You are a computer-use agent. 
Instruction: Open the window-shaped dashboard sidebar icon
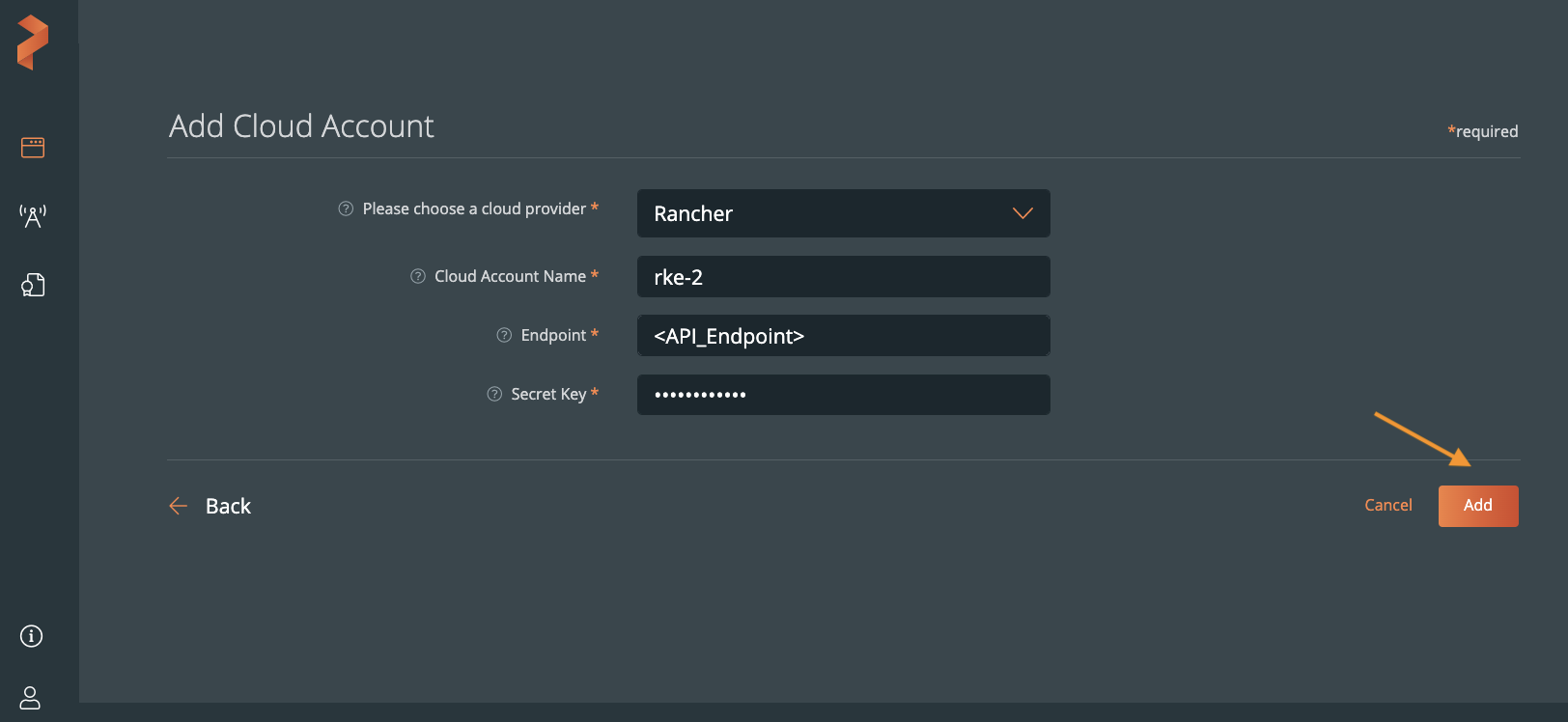point(33,148)
